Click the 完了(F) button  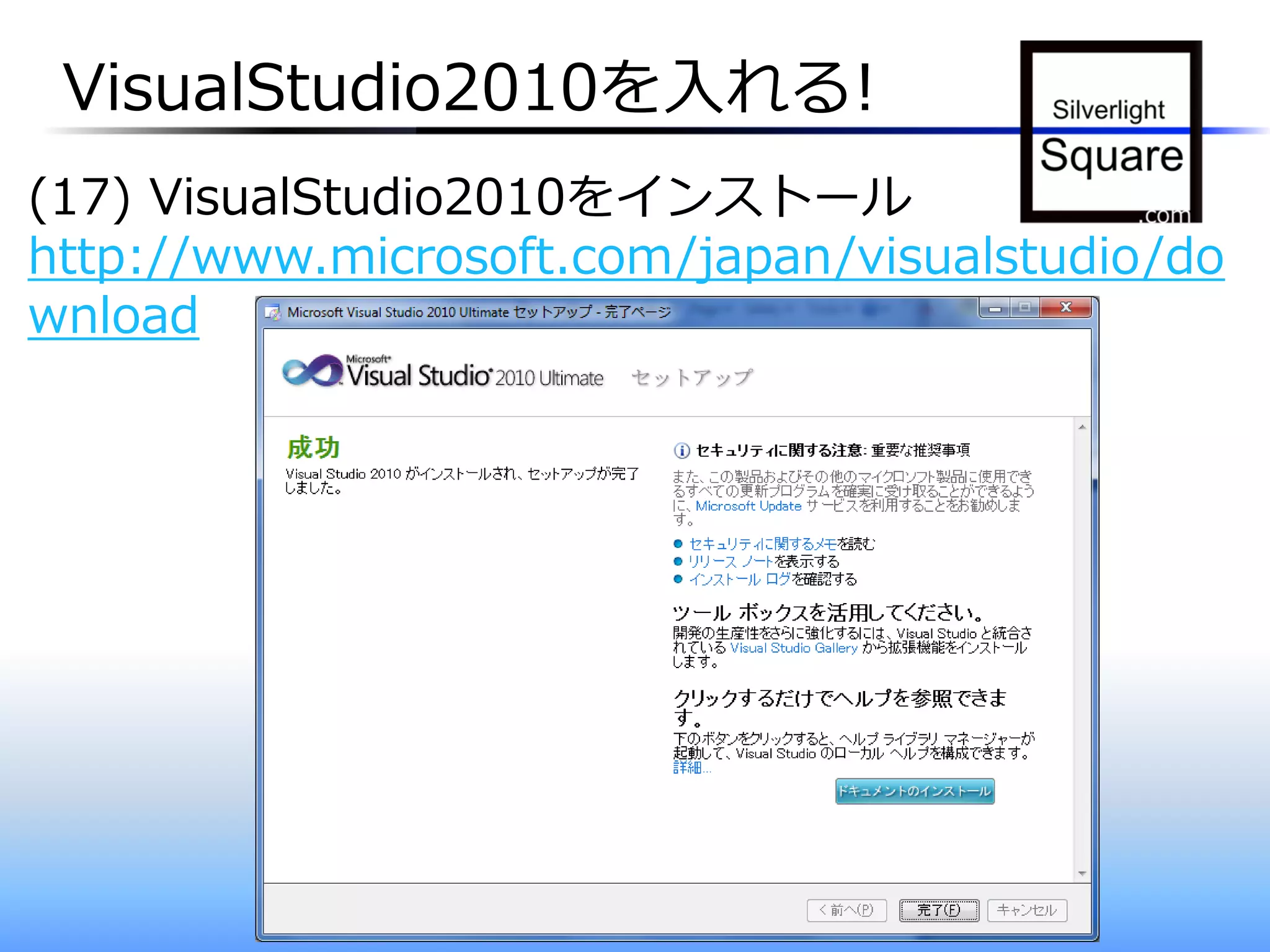(939, 910)
